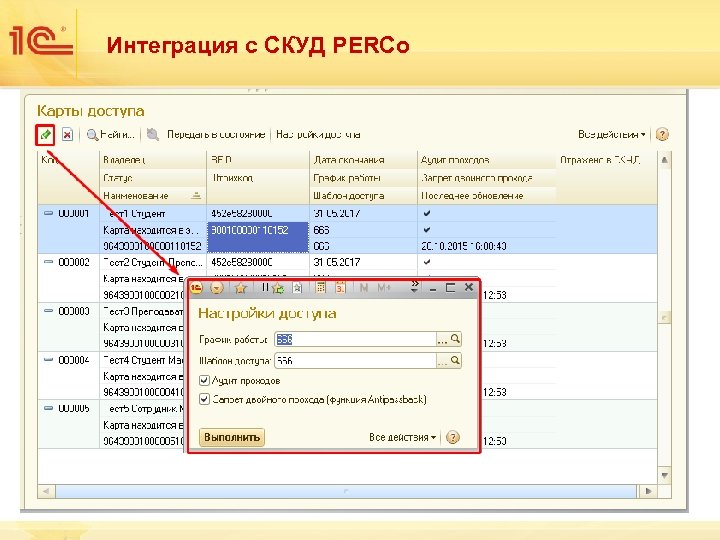Open the 1C main menu icon in dialog
The width and height of the screenshot is (720, 540).
coord(197,288)
